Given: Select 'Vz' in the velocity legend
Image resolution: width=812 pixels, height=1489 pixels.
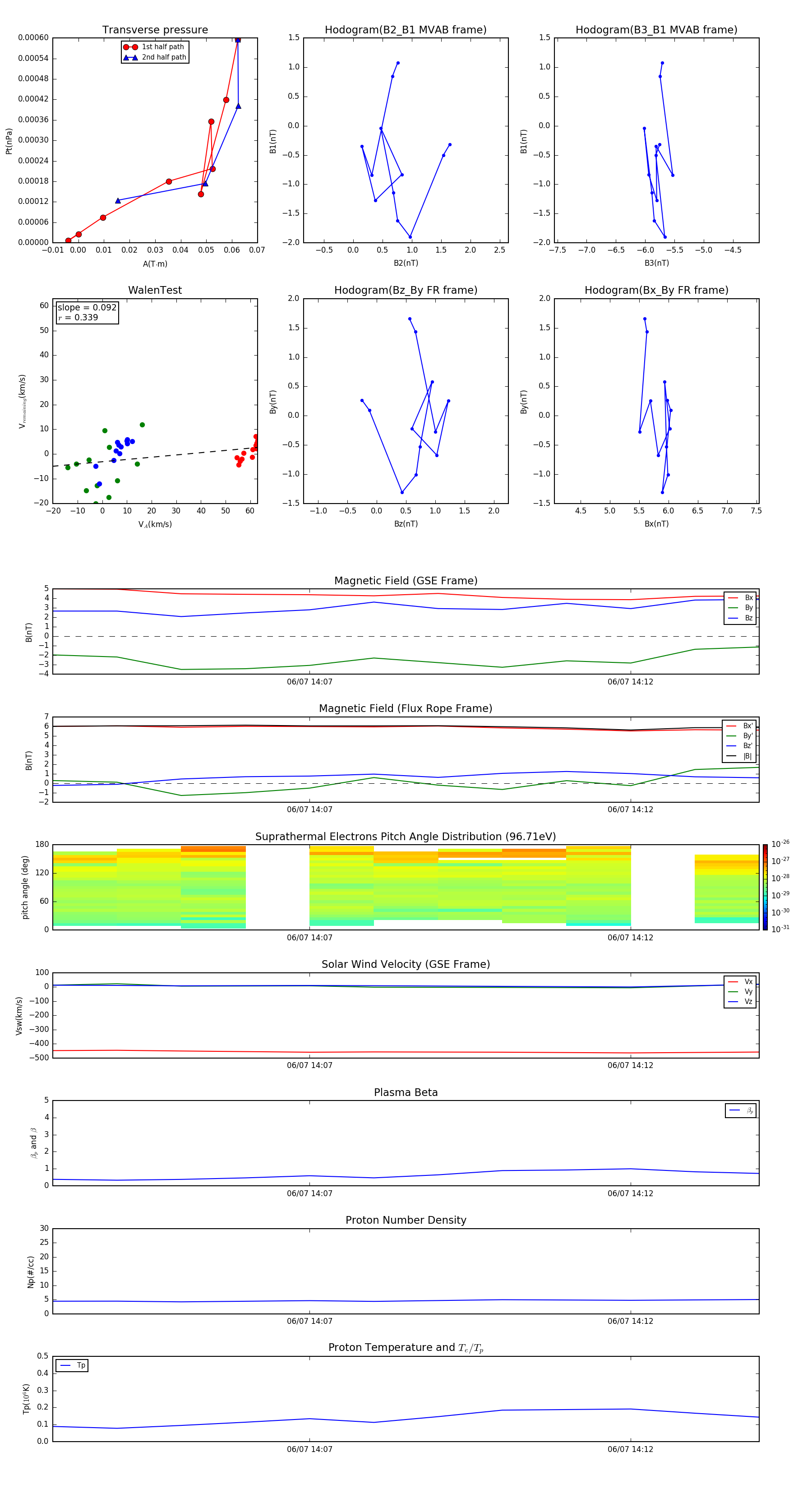Looking at the screenshot, I should (740, 1001).
